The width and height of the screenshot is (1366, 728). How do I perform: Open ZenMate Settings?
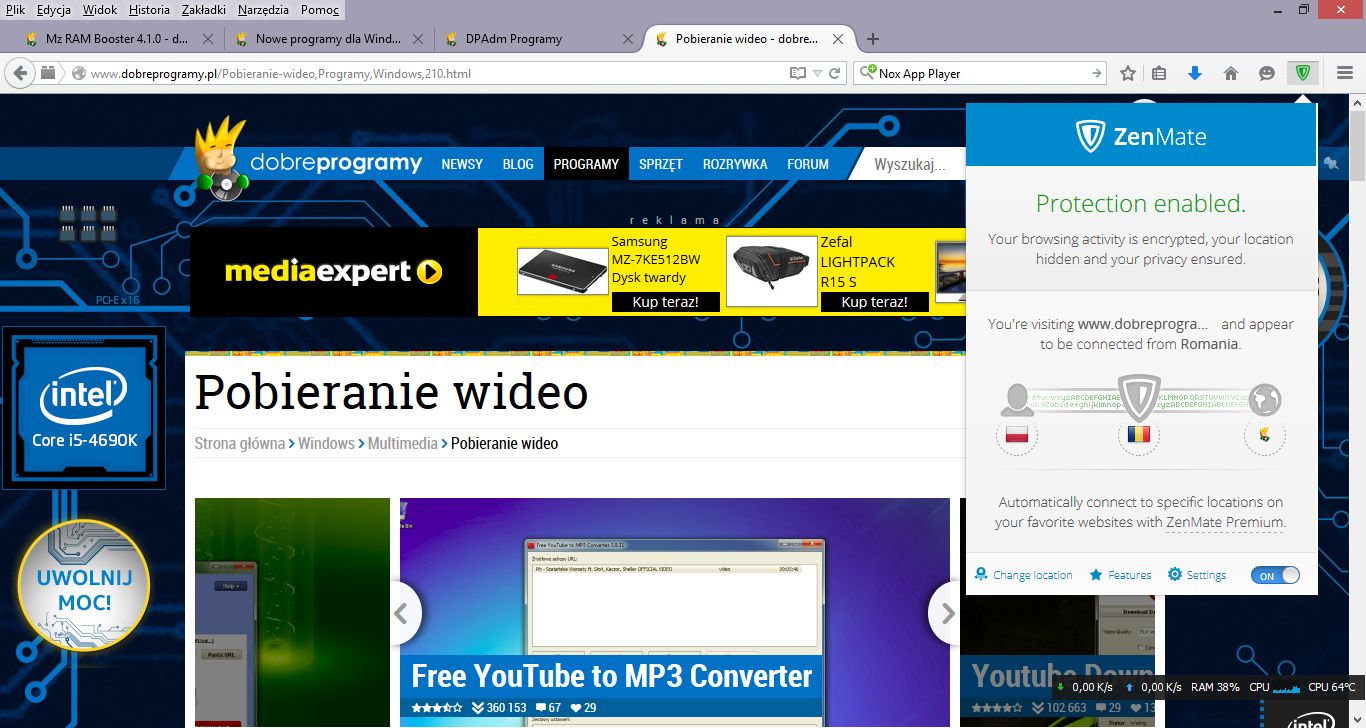click(1197, 575)
